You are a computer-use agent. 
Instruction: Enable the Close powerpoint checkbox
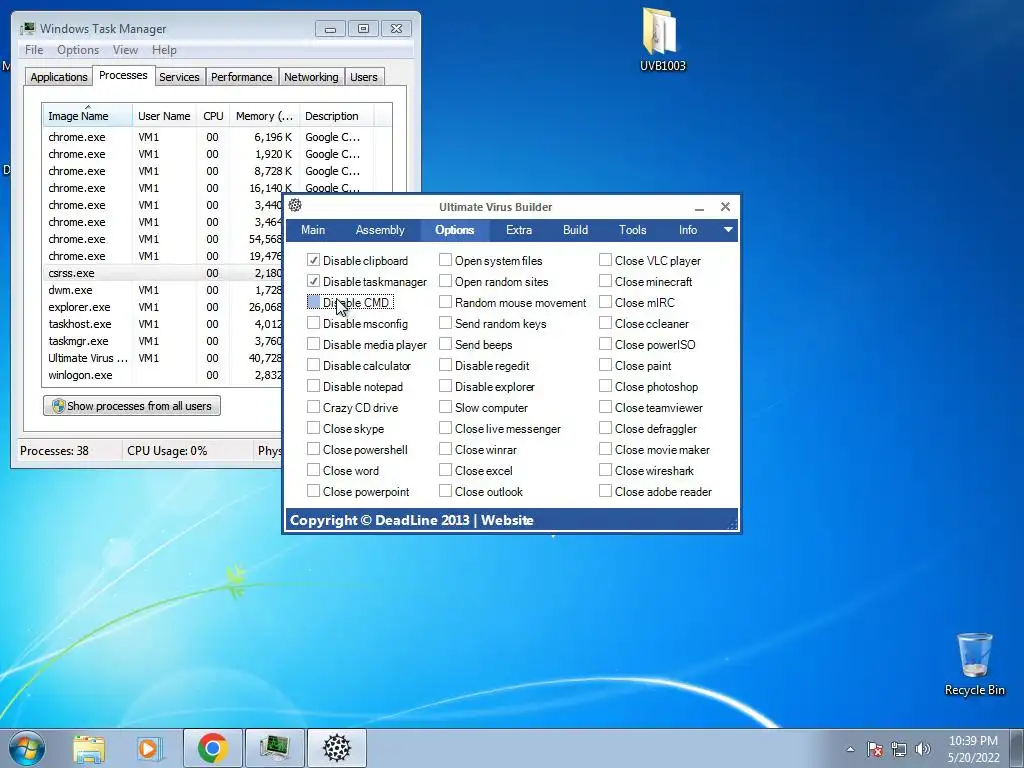coord(313,491)
